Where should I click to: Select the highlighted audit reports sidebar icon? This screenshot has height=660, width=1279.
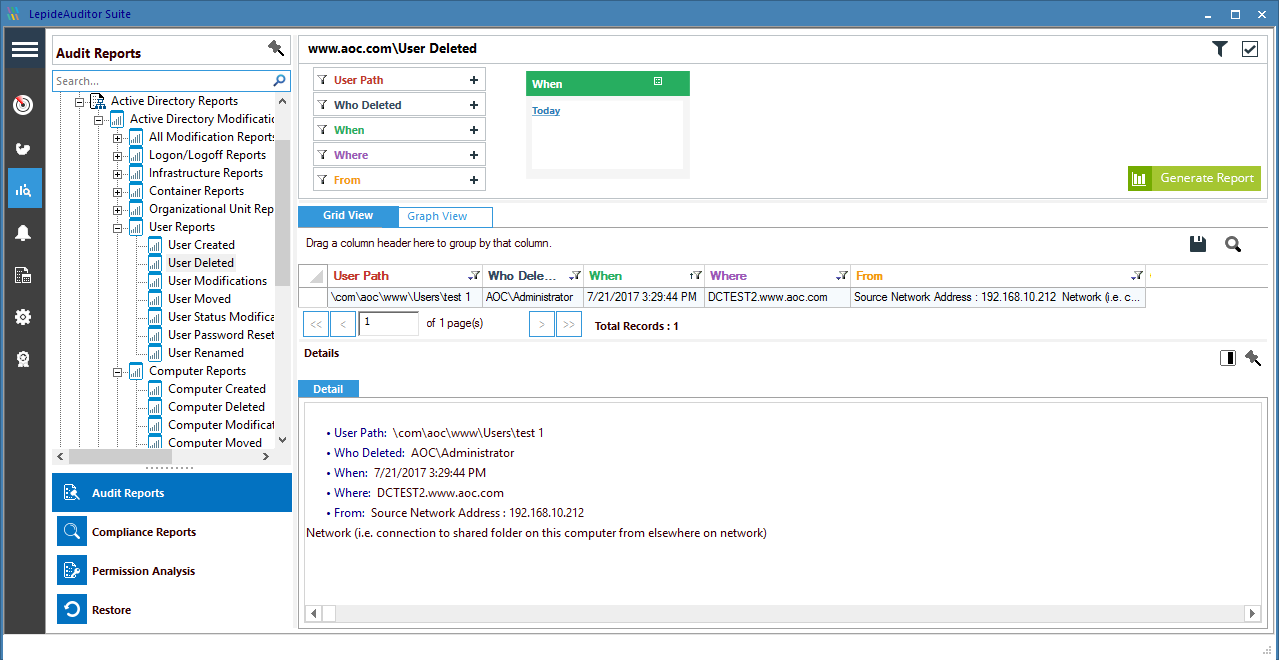25,188
